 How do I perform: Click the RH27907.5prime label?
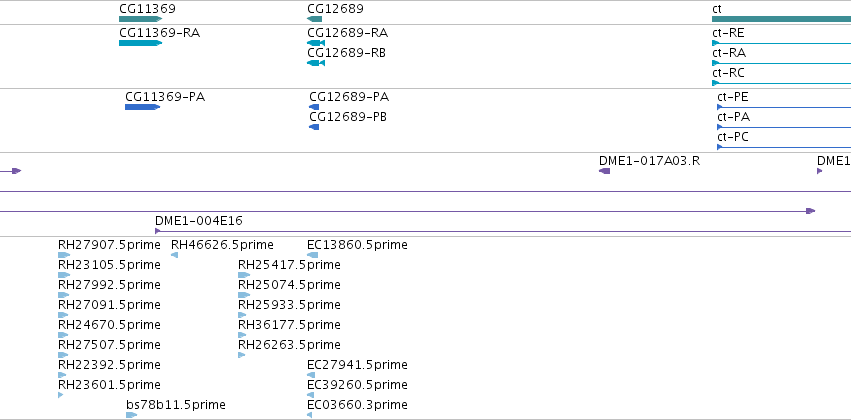tap(109, 245)
